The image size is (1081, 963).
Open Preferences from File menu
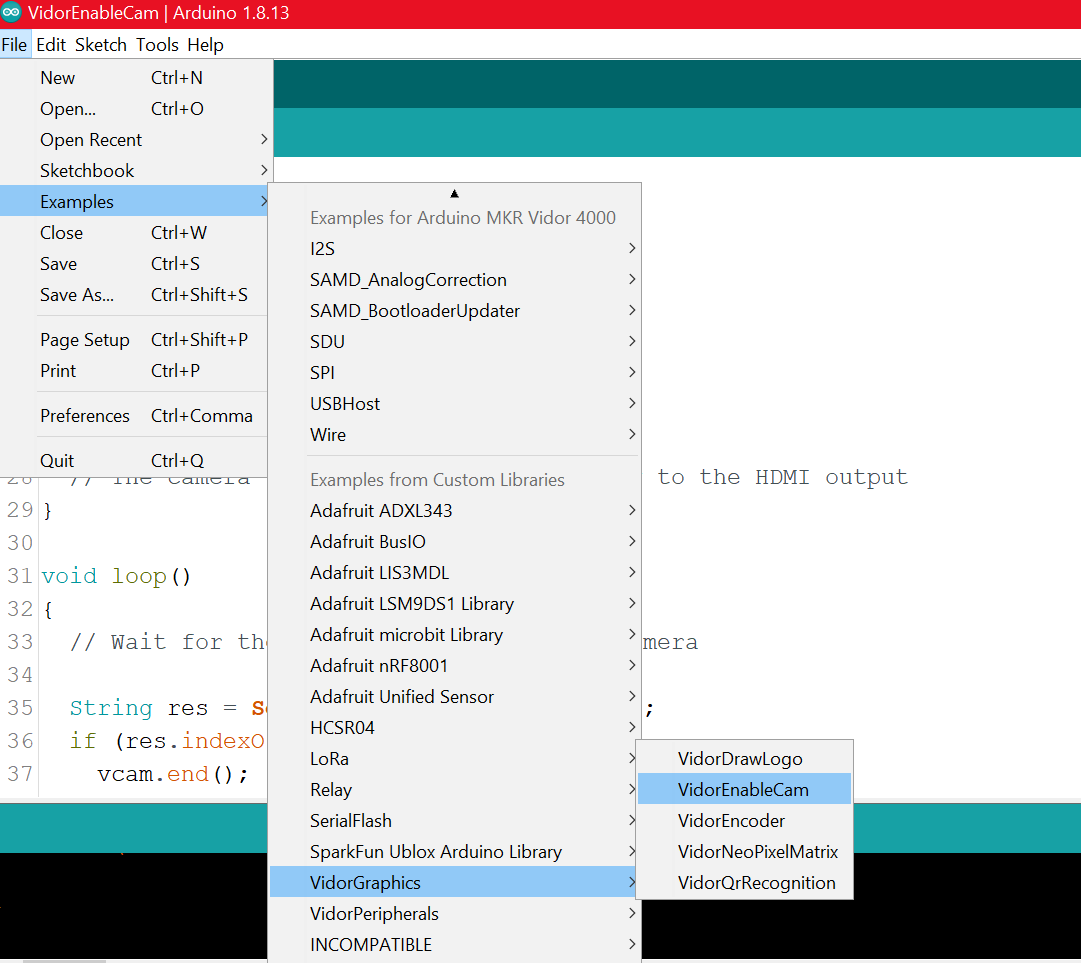tap(134, 416)
